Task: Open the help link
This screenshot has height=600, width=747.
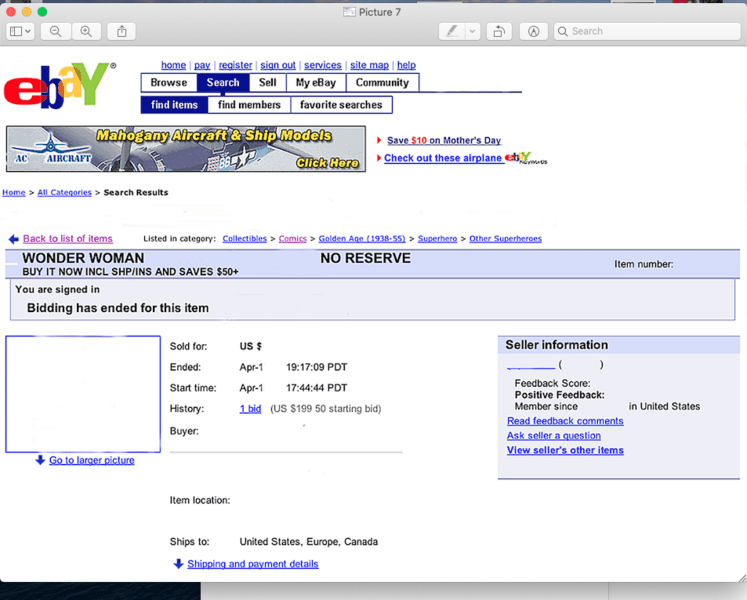Action: tap(406, 65)
